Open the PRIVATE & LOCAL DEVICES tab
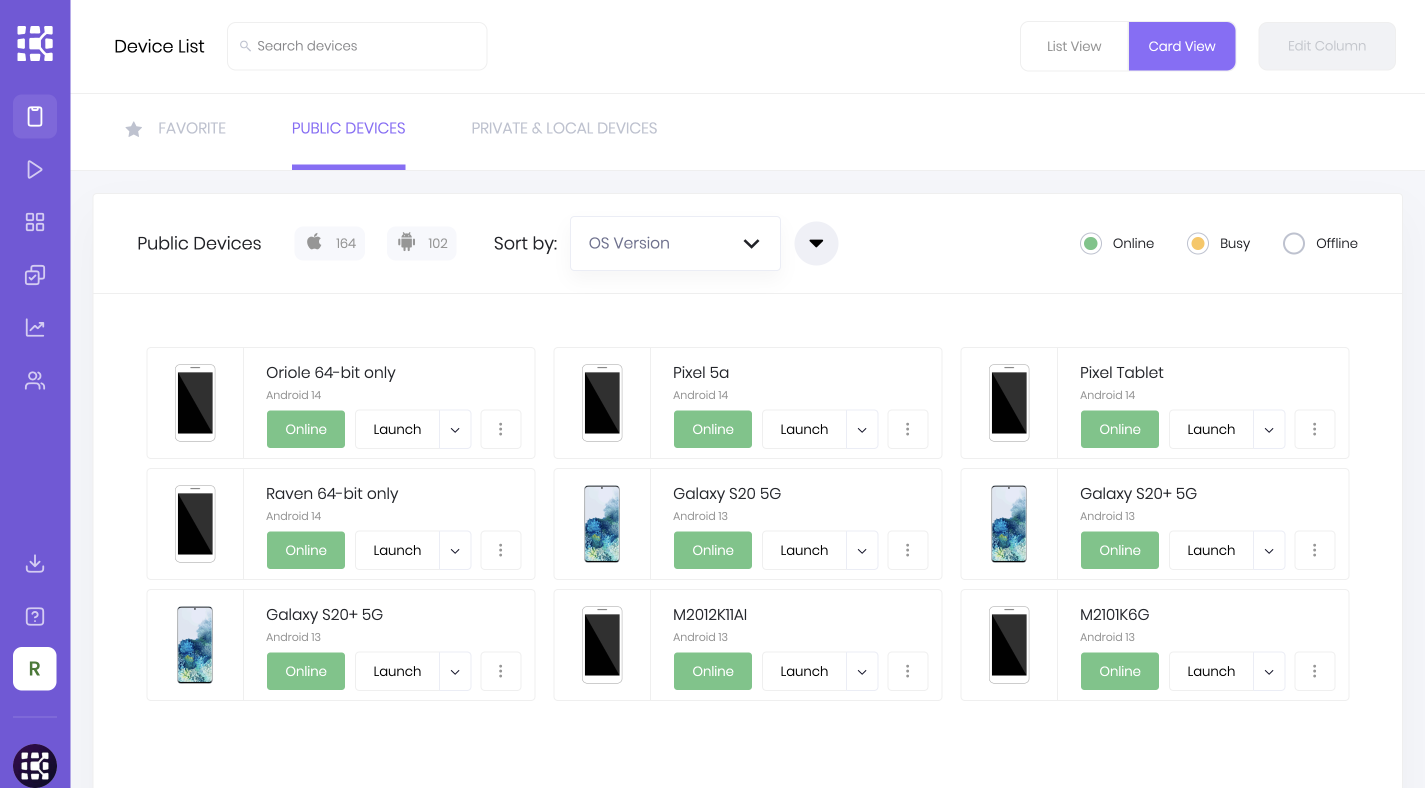Screen dimensions: 1425x788 pyautogui.click(x=564, y=128)
